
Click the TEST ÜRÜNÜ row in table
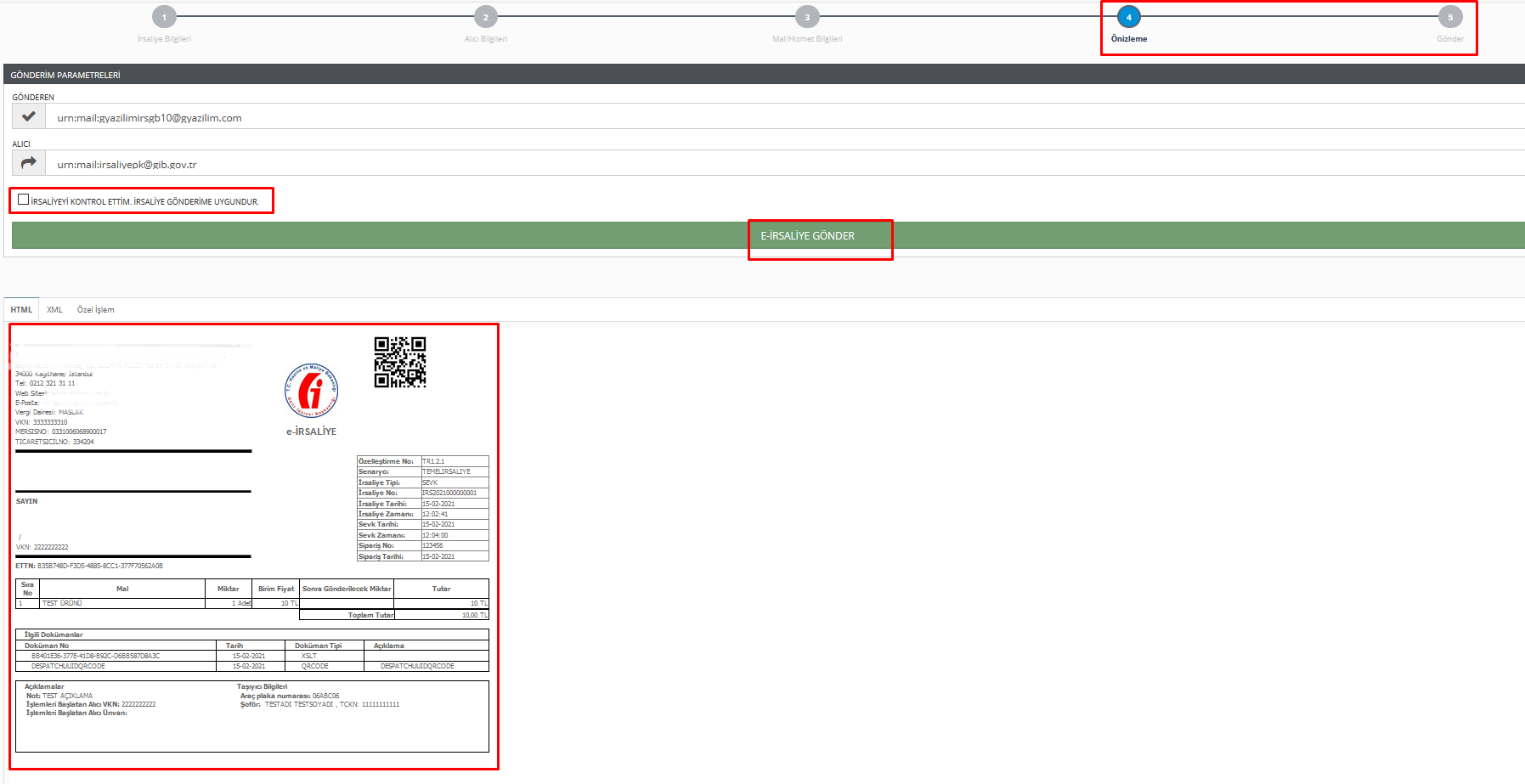[x=122, y=603]
